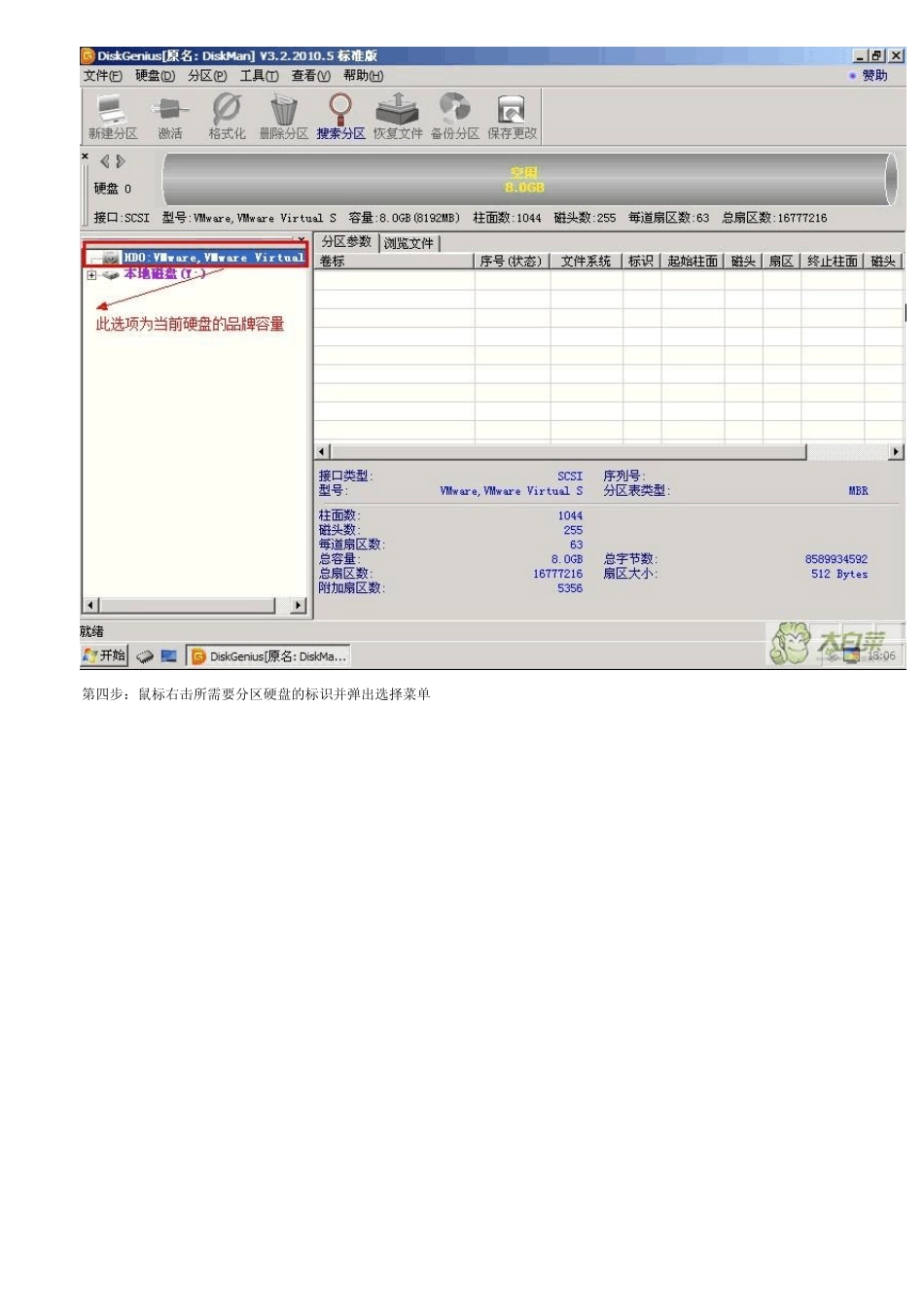This screenshot has width=924, height=1307.
Task: Switch to the 分区参数 tab
Action: click(x=346, y=242)
